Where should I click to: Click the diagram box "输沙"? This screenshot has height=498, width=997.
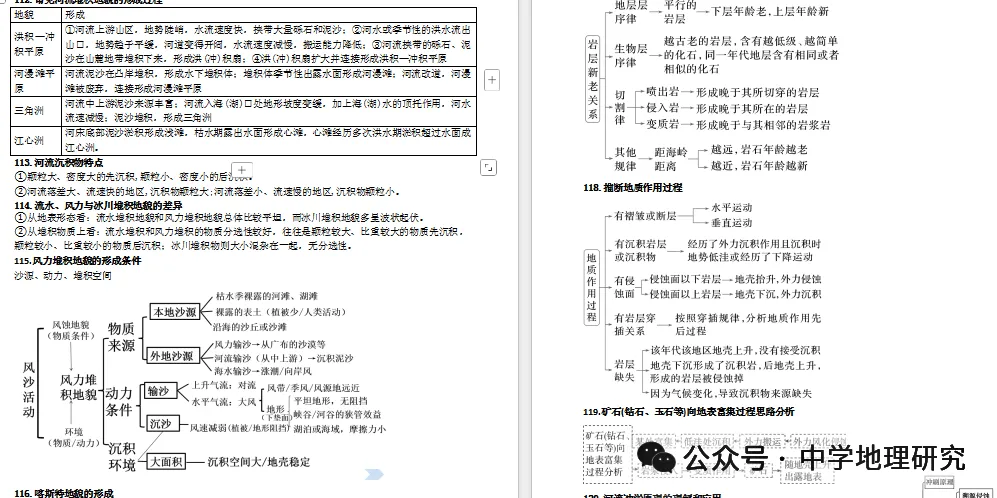coord(159,391)
